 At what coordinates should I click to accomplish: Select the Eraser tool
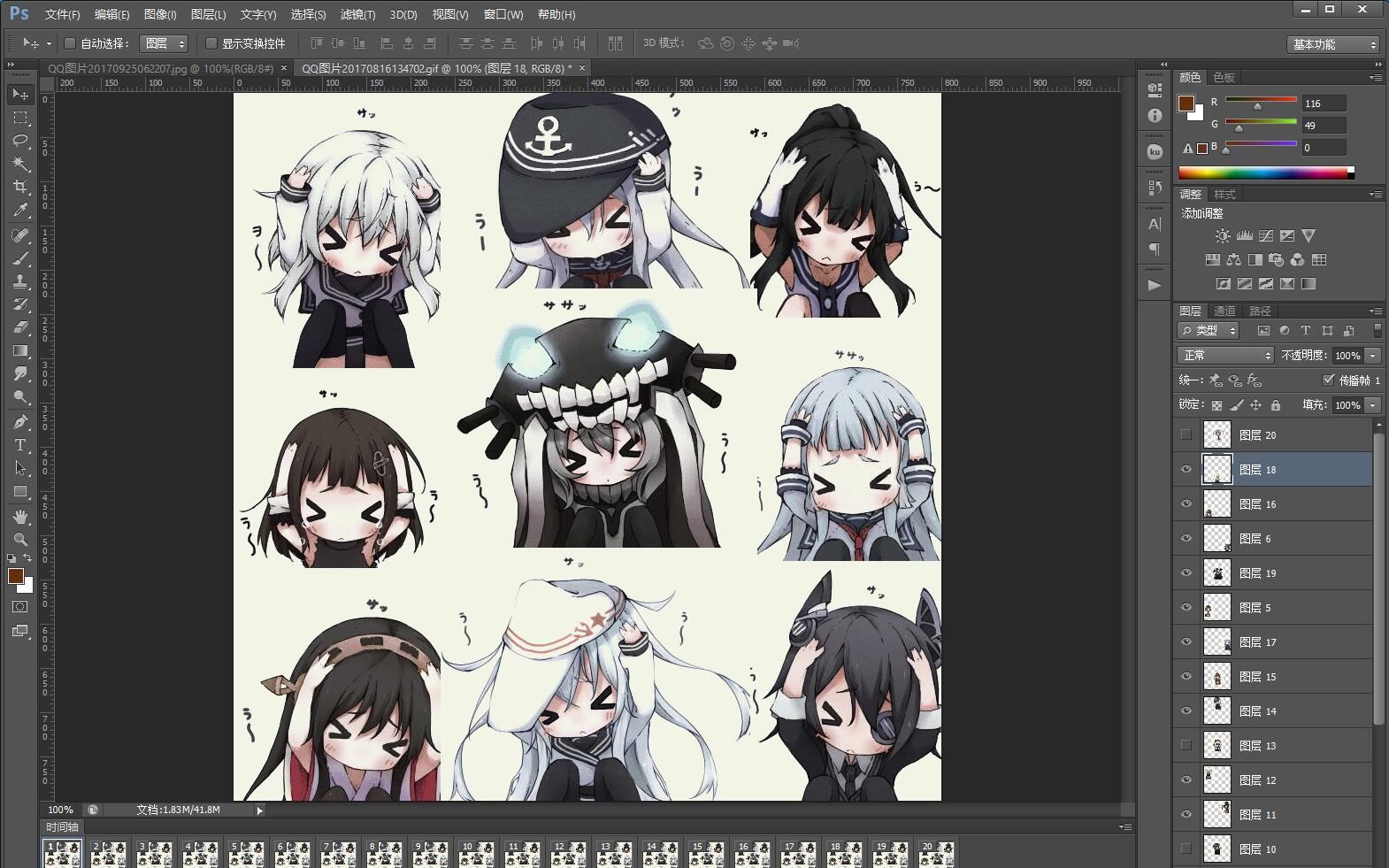20,327
